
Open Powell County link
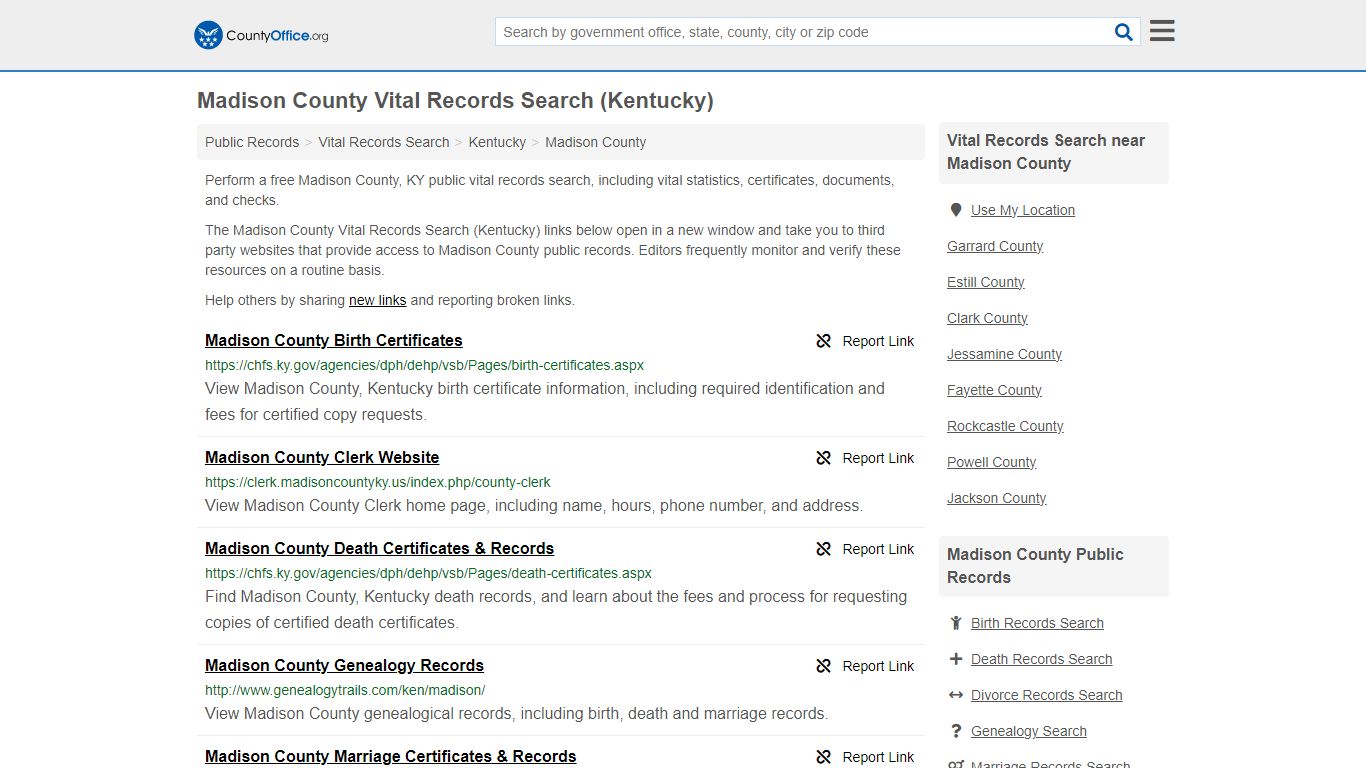tap(991, 462)
